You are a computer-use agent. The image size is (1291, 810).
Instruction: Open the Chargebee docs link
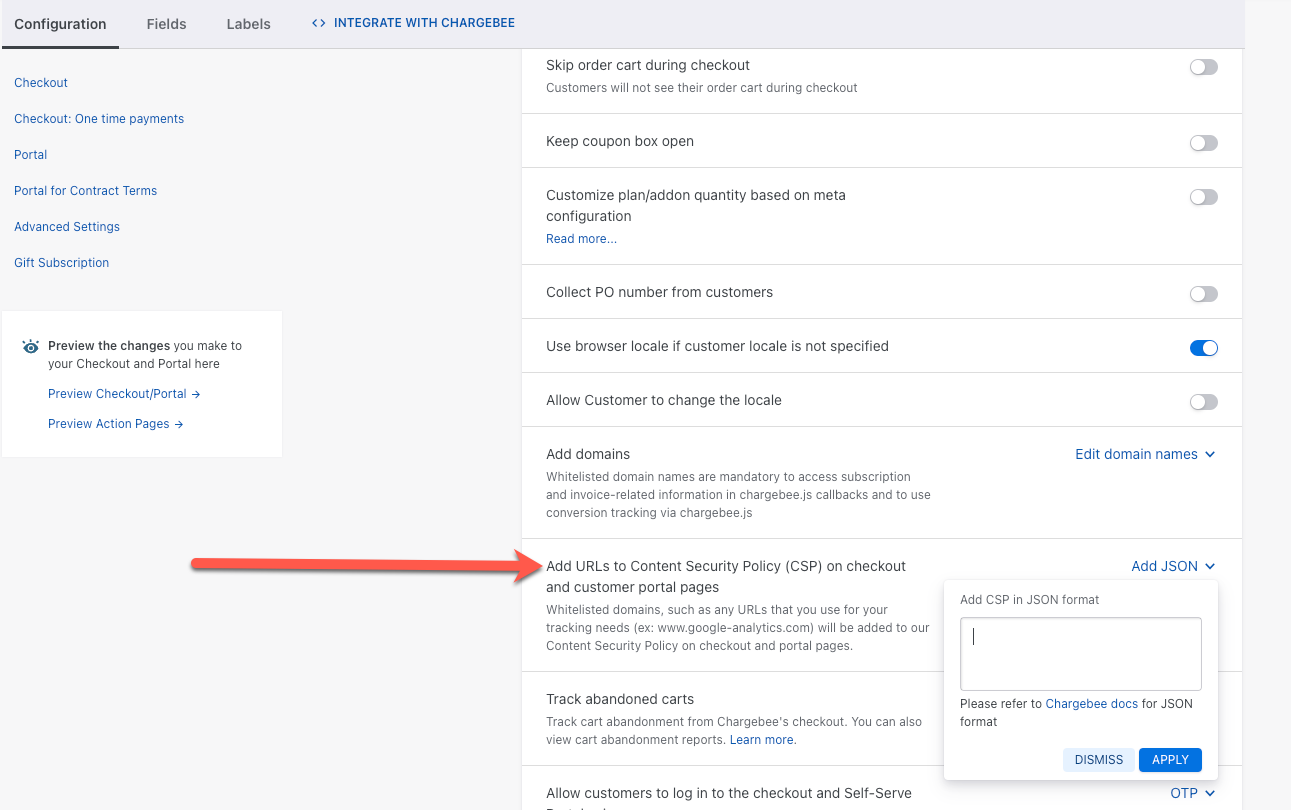pos(1091,704)
